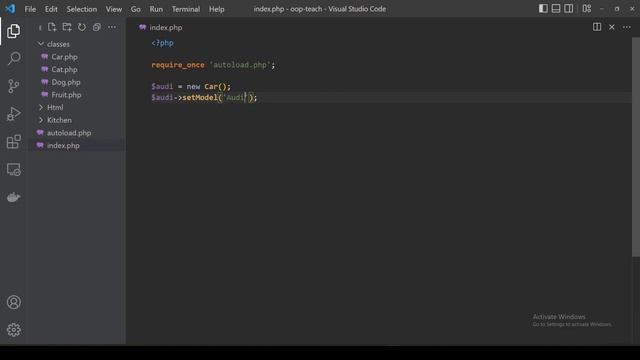Open the Edit menu

[51, 9]
